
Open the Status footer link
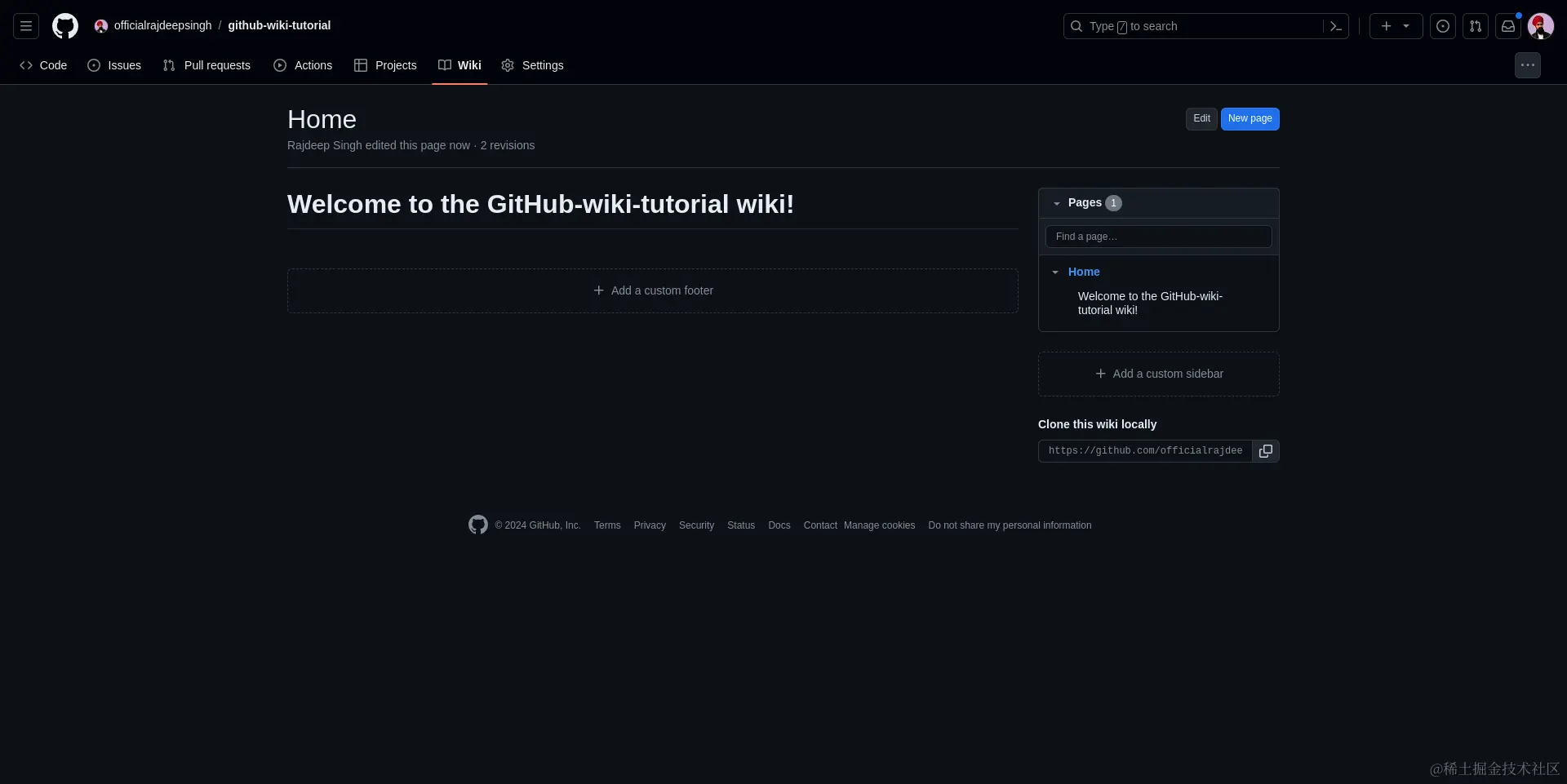pos(741,525)
